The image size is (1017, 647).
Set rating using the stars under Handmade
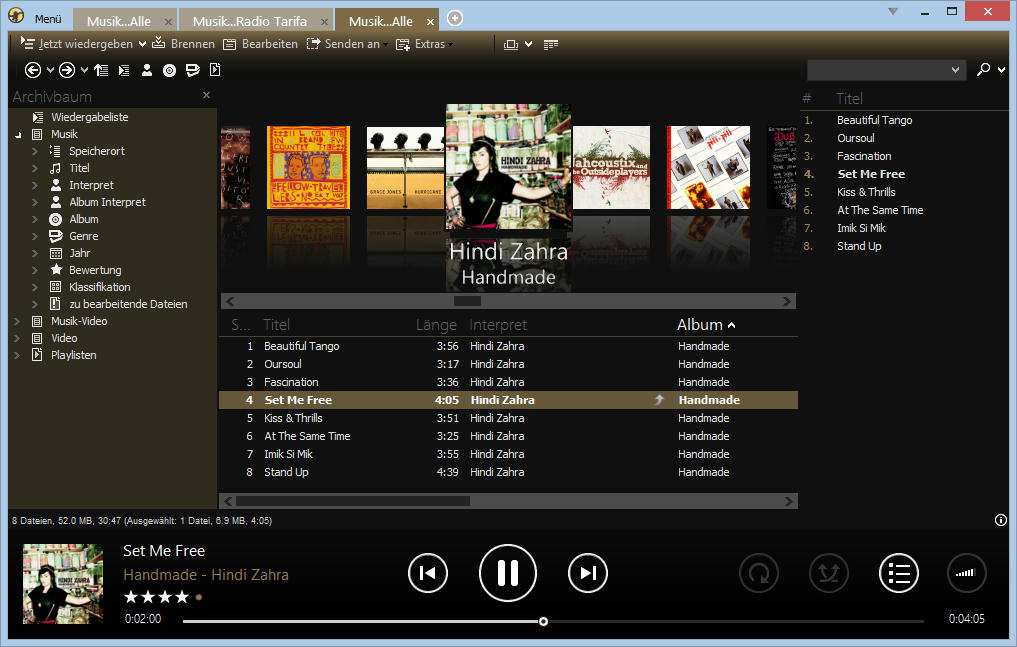163,596
